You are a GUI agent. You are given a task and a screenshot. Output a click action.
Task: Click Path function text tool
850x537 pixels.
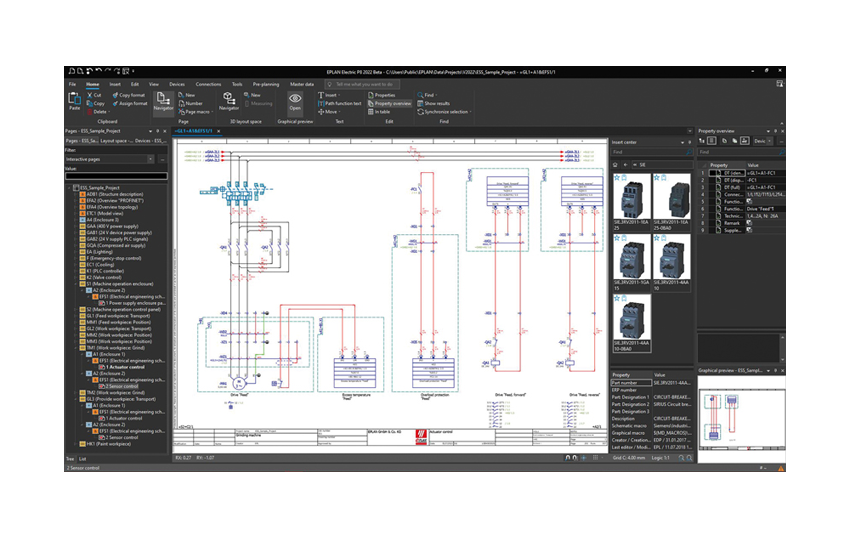pos(339,103)
